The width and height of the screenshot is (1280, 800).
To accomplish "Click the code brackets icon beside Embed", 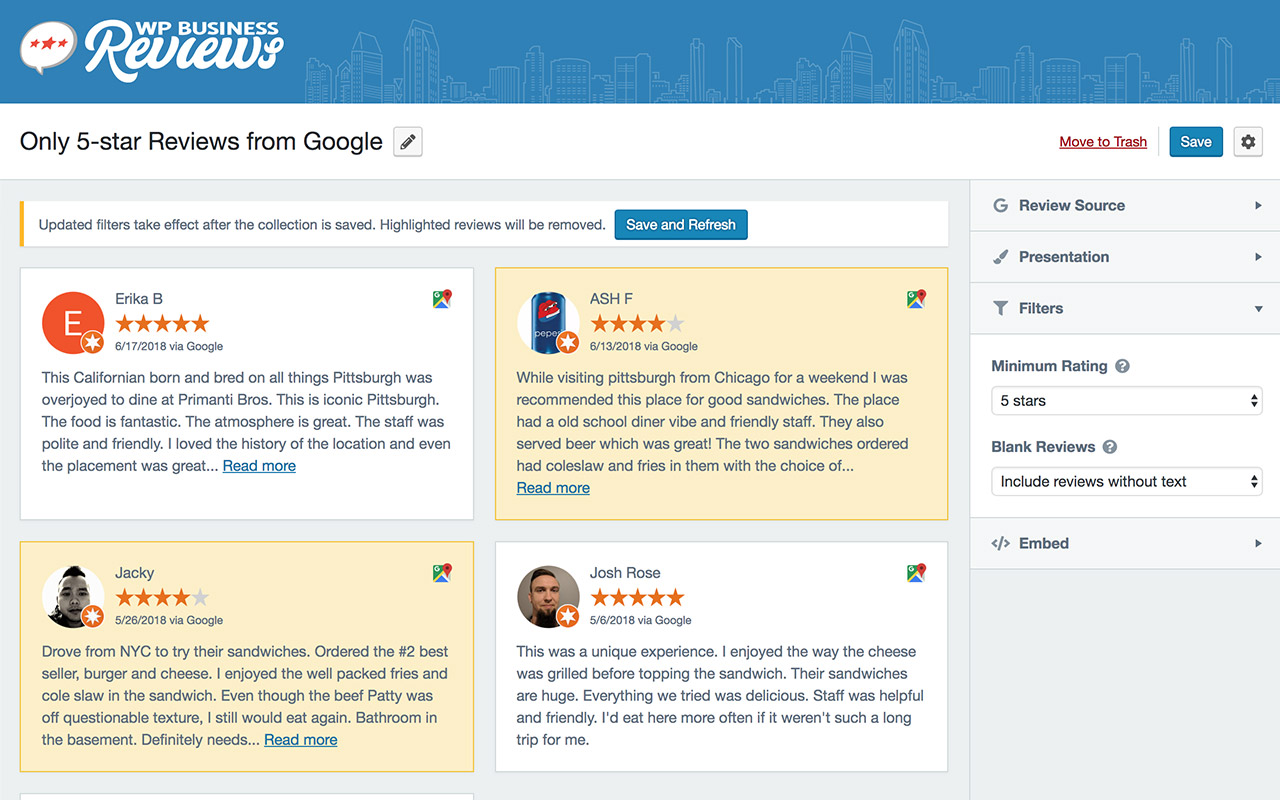I will coord(1000,543).
